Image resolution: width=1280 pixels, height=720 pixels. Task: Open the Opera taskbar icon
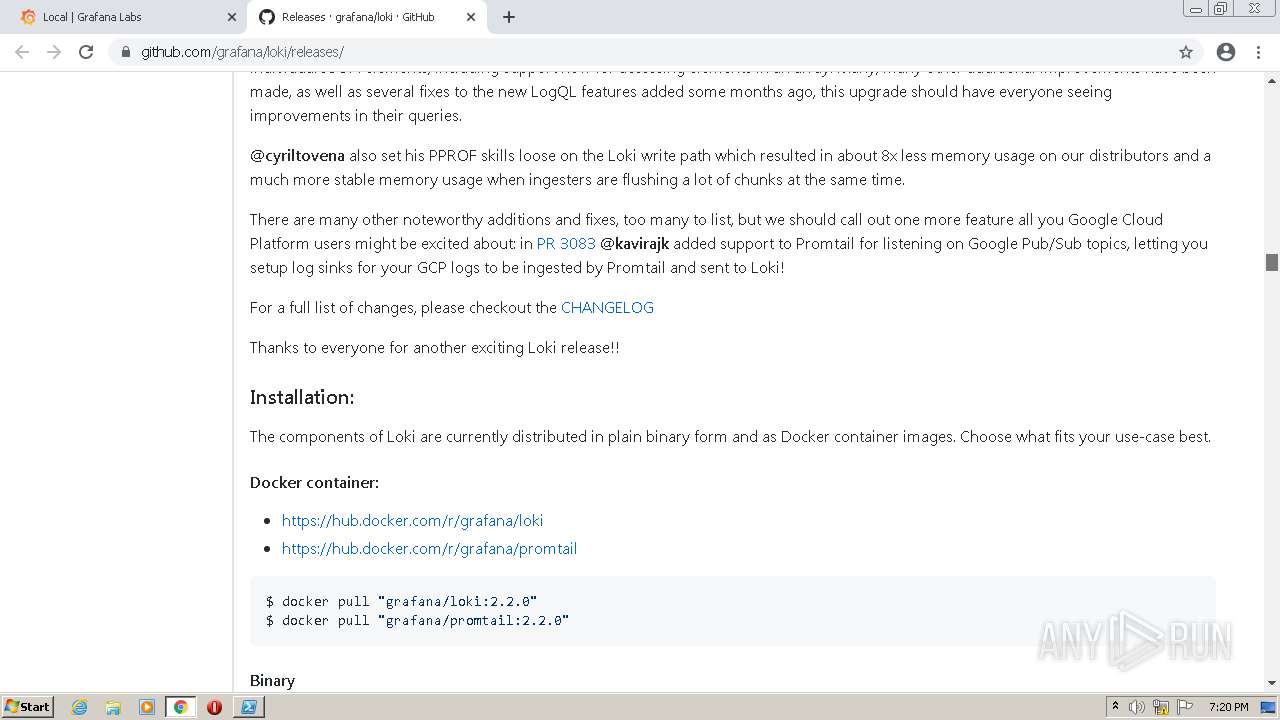214,707
